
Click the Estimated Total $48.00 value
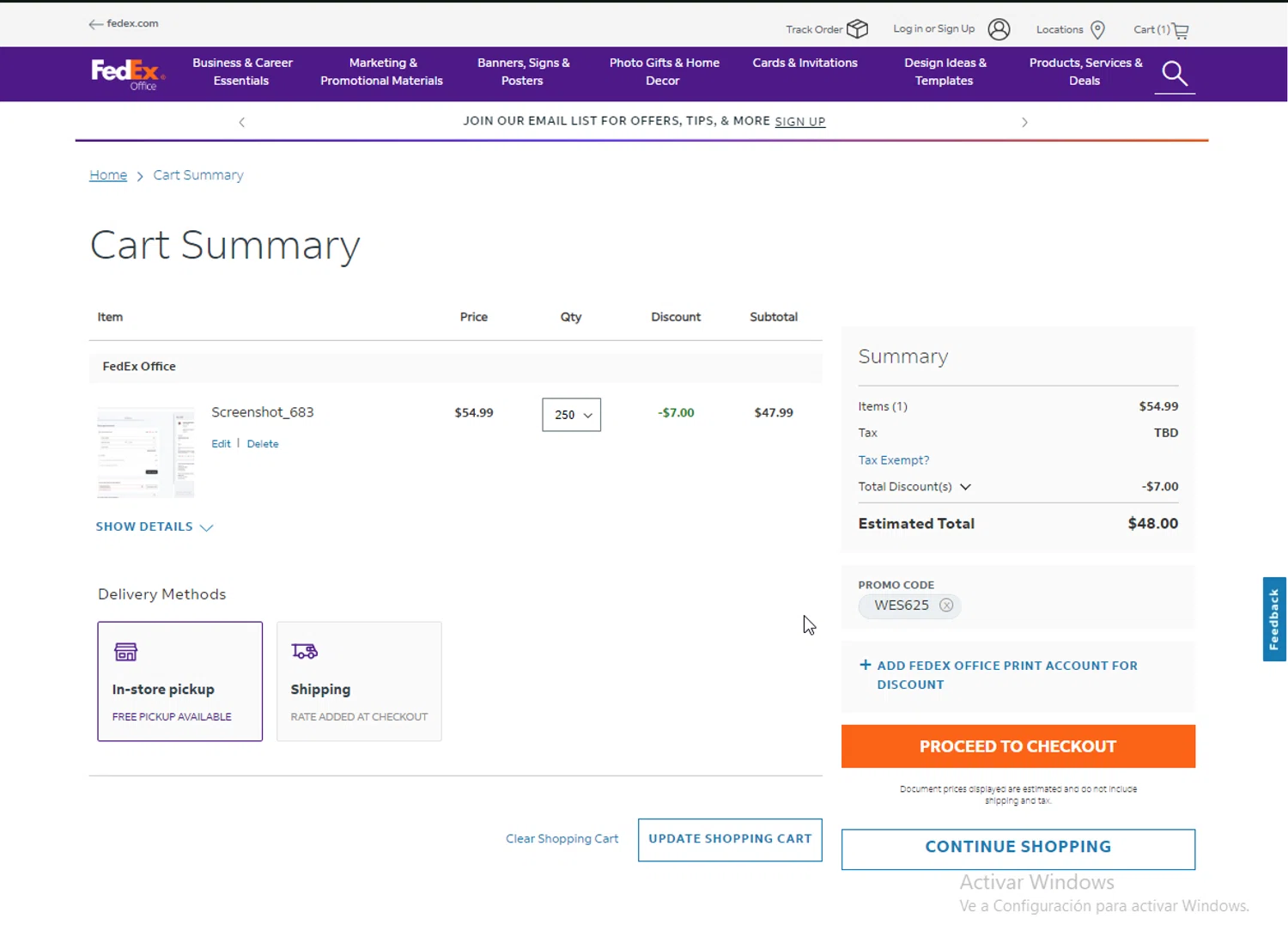tap(1152, 524)
